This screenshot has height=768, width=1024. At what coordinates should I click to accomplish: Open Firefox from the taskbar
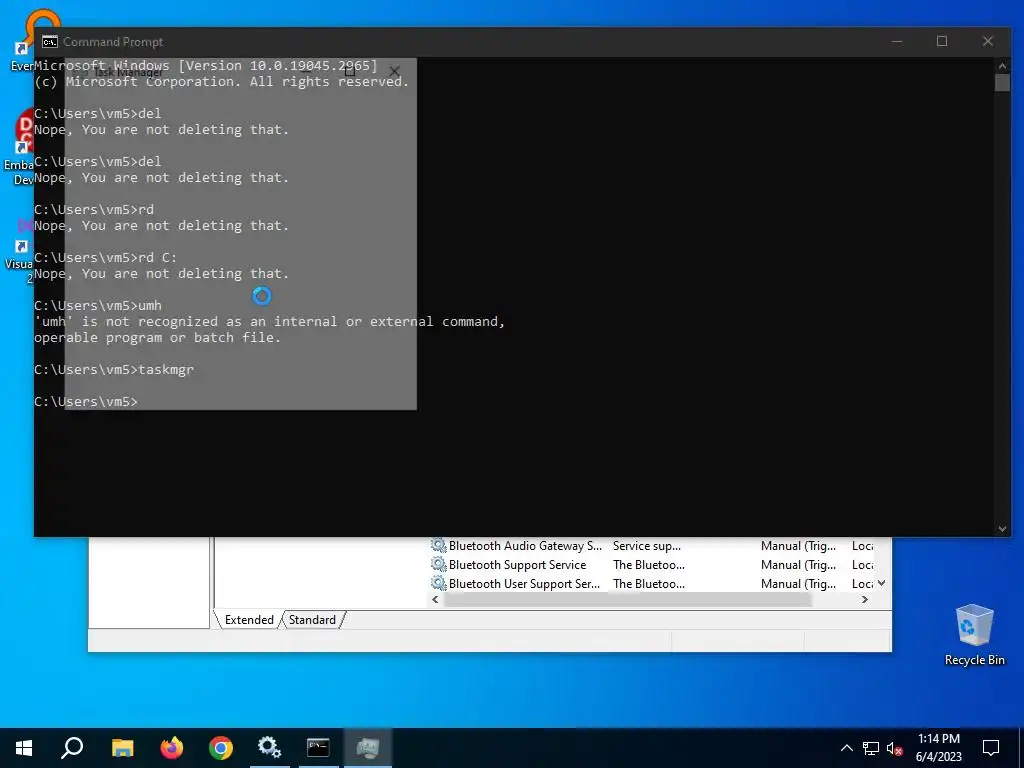[172, 748]
